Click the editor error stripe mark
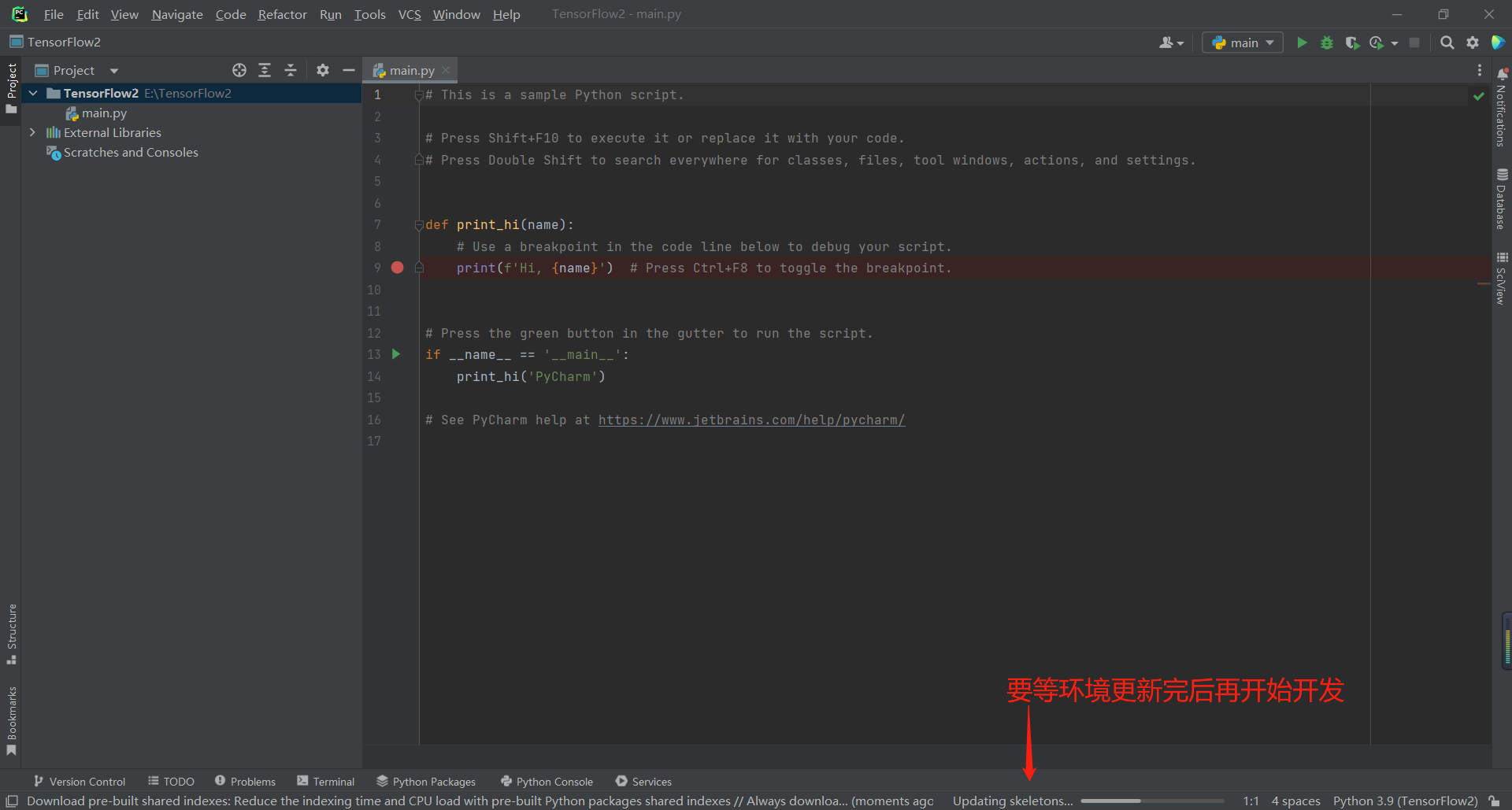The width and height of the screenshot is (1512, 810). pyautogui.click(x=1484, y=283)
